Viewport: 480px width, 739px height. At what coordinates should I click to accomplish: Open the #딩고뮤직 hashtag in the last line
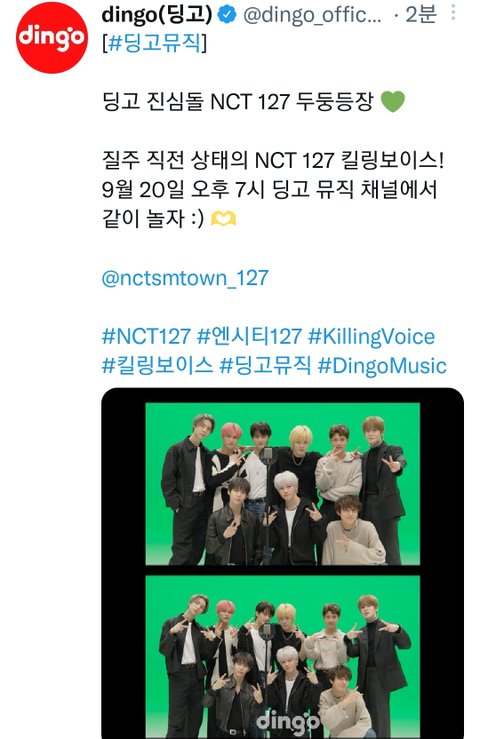[265, 366]
